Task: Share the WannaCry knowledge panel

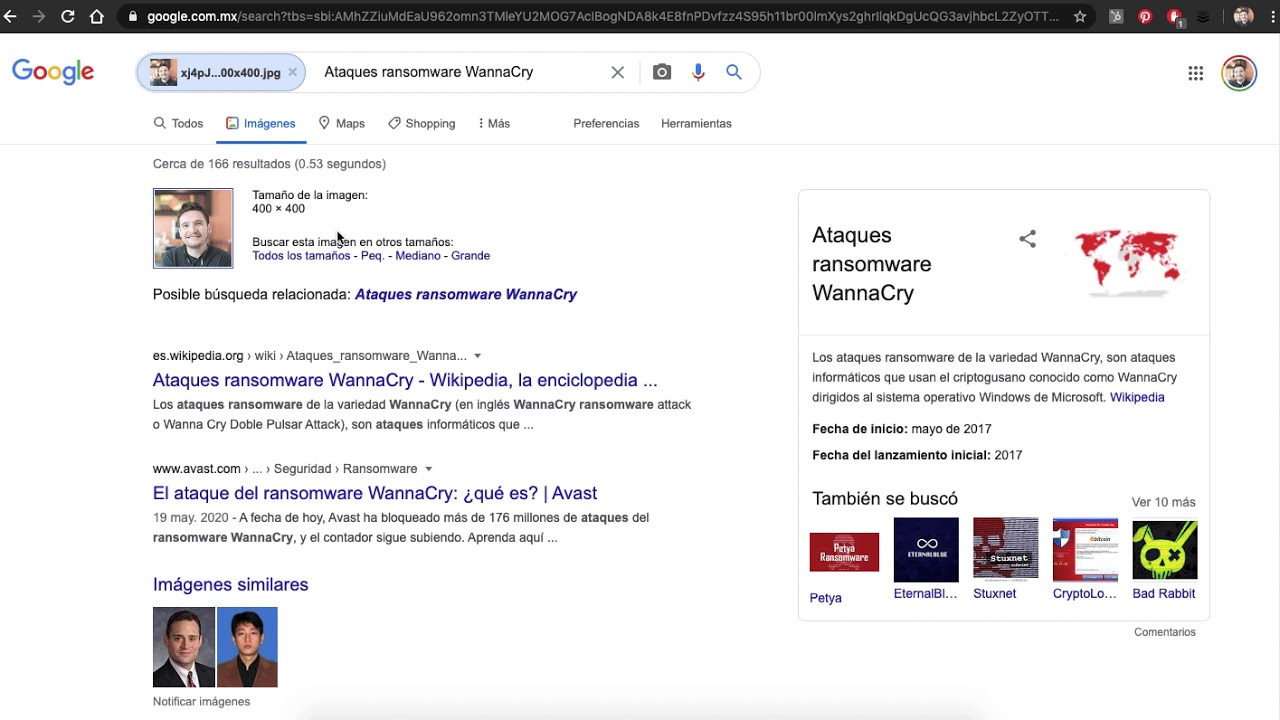Action: pos(1027,239)
